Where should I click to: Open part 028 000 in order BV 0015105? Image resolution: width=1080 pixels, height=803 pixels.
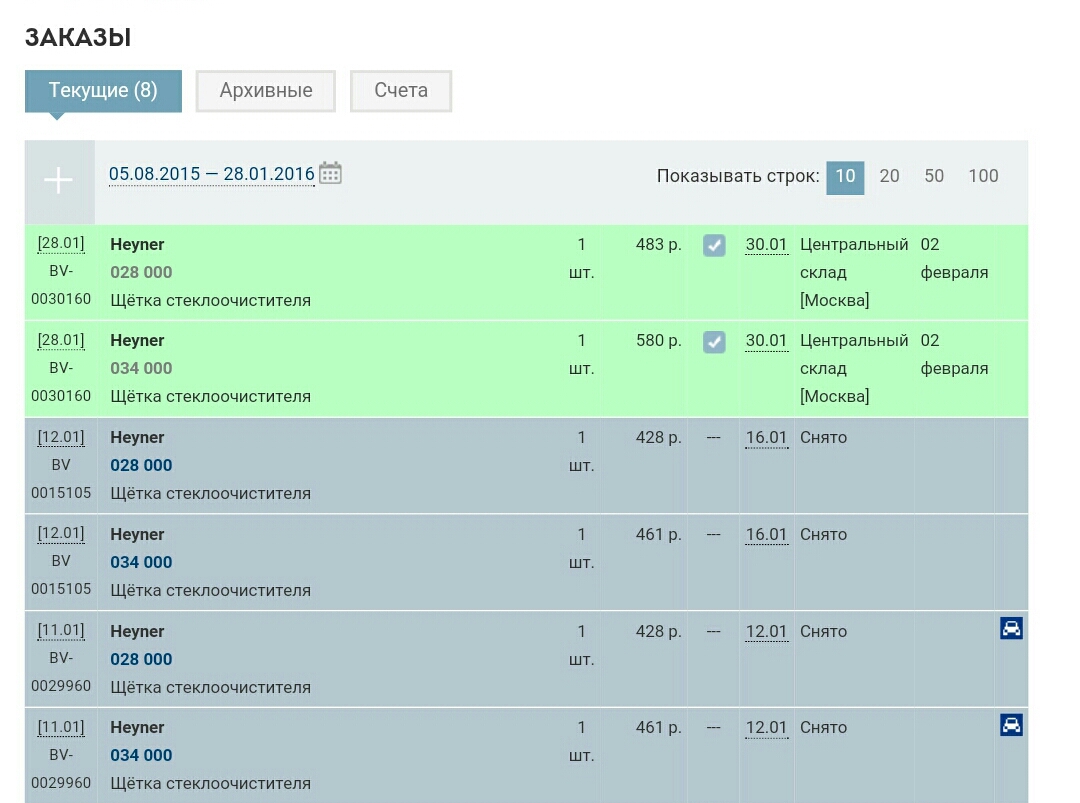[x=141, y=465]
